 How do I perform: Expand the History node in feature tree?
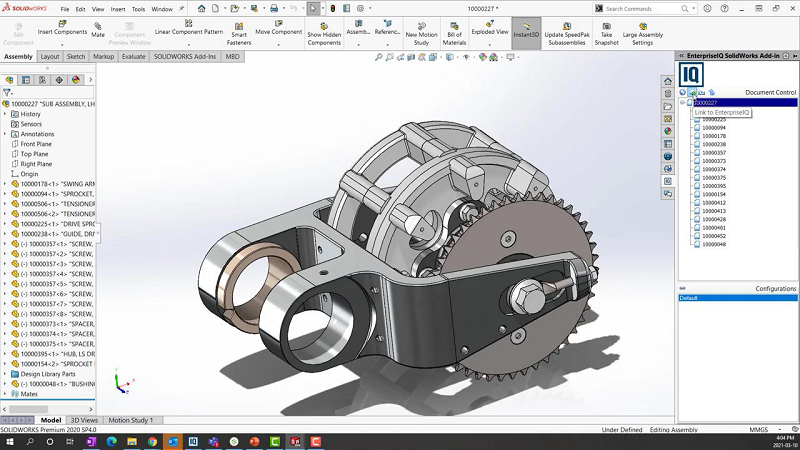5,114
